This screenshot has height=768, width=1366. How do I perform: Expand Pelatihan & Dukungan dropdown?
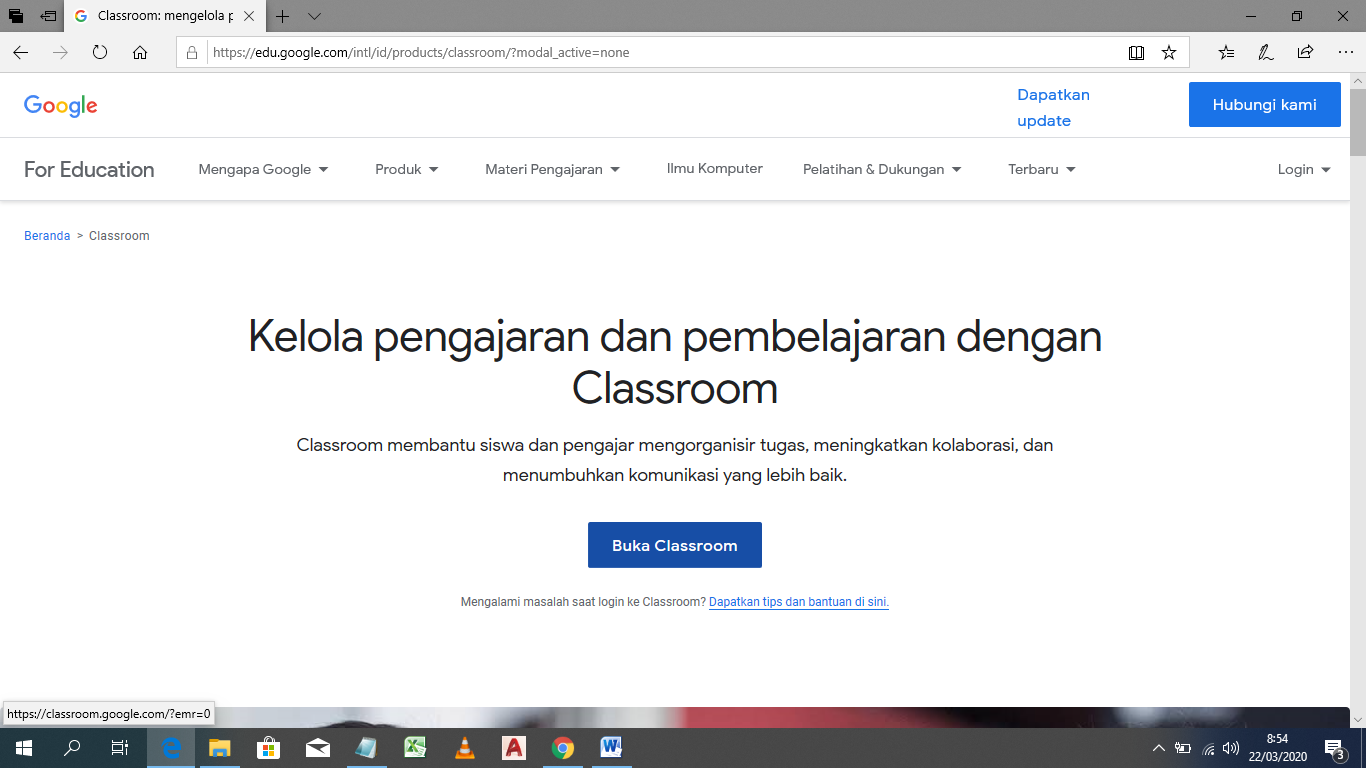coord(882,170)
